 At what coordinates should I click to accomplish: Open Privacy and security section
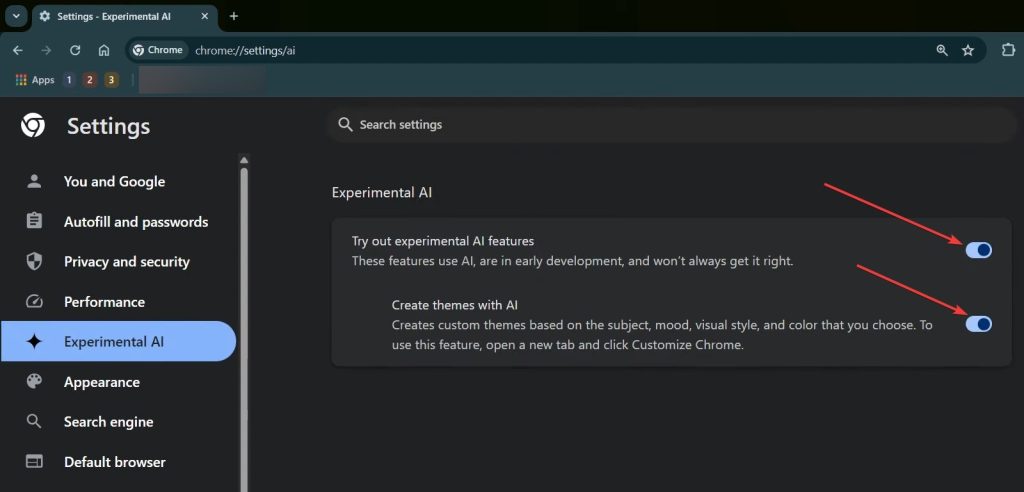click(x=118, y=261)
